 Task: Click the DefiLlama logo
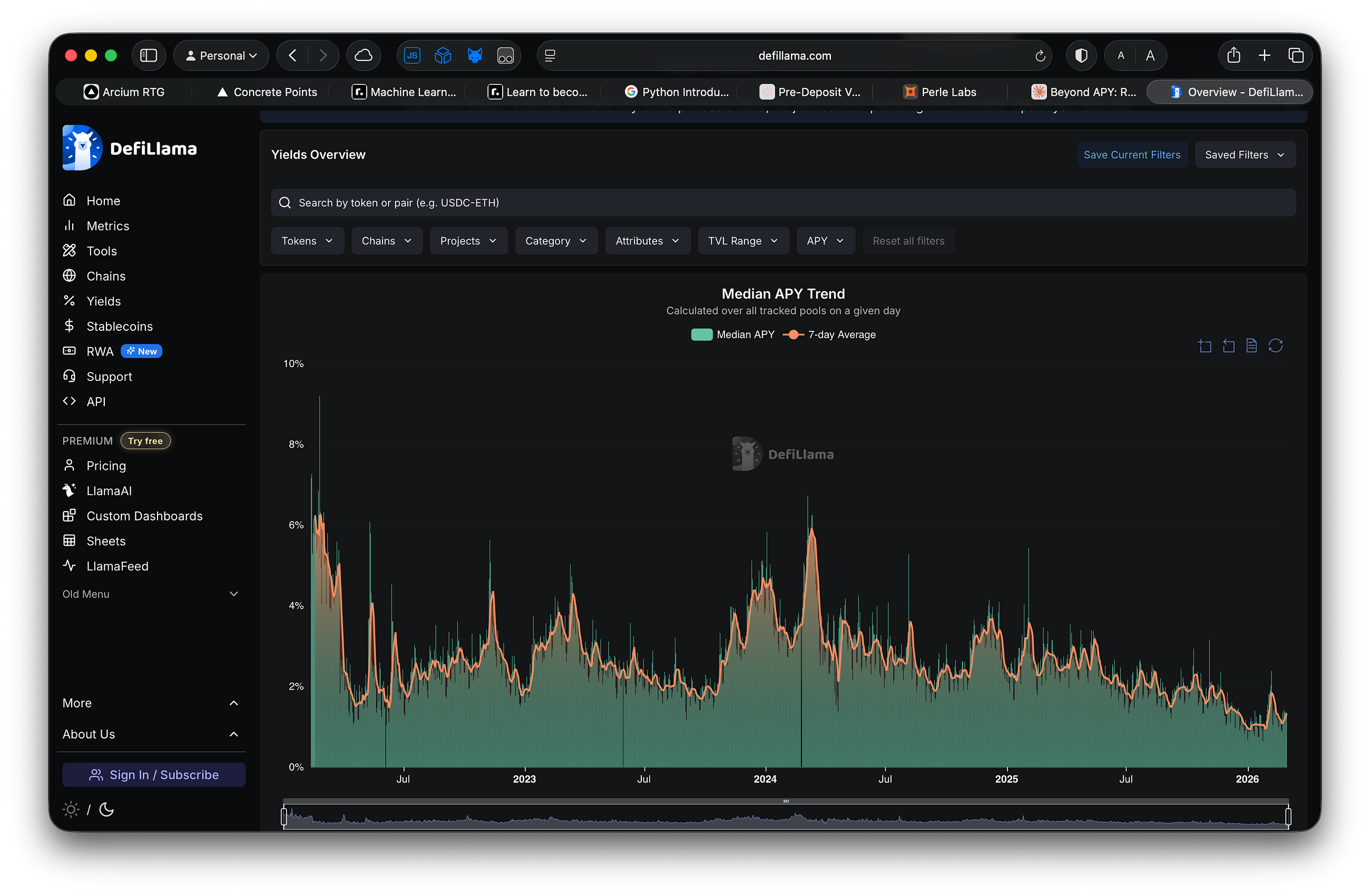tap(130, 148)
